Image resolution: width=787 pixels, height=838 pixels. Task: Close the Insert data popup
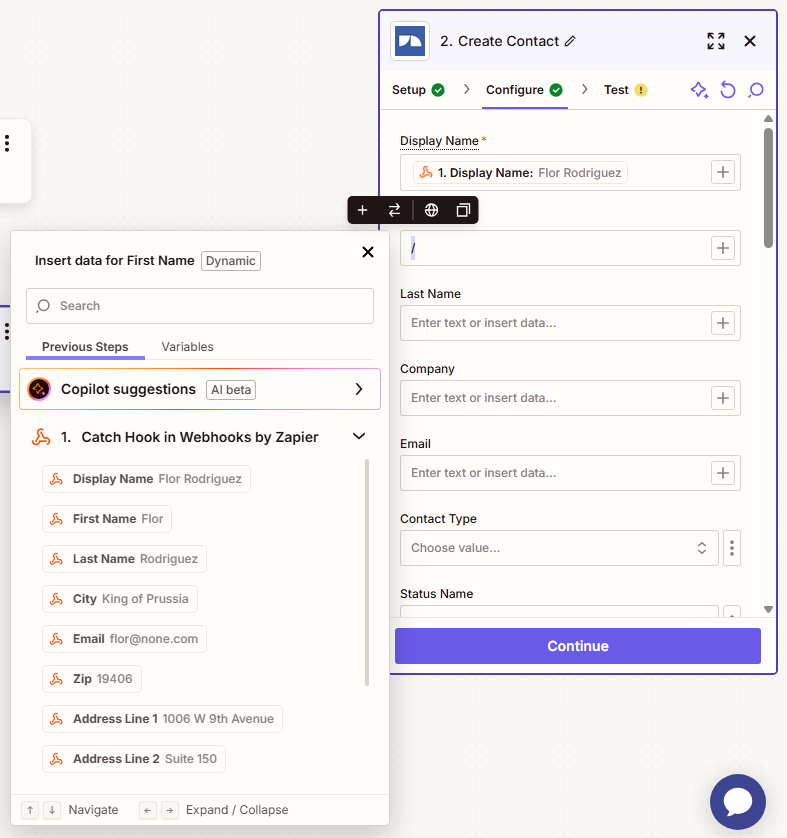point(368,252)
